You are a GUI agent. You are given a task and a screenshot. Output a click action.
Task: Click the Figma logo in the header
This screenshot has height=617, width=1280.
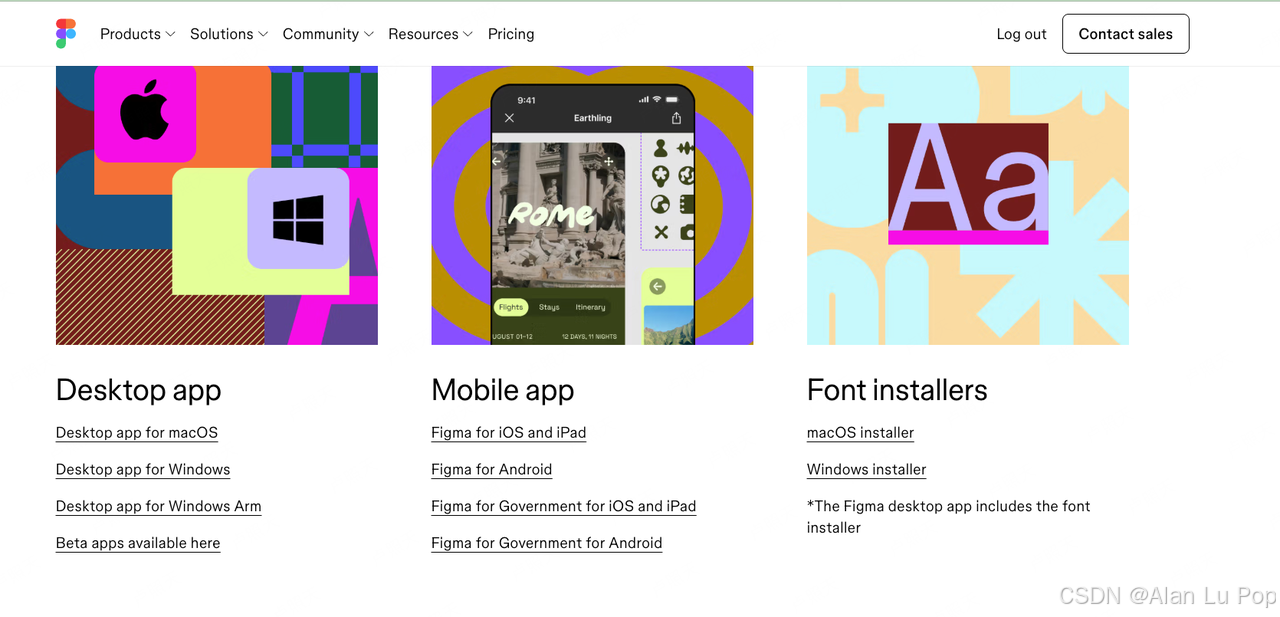click(66, 34)
